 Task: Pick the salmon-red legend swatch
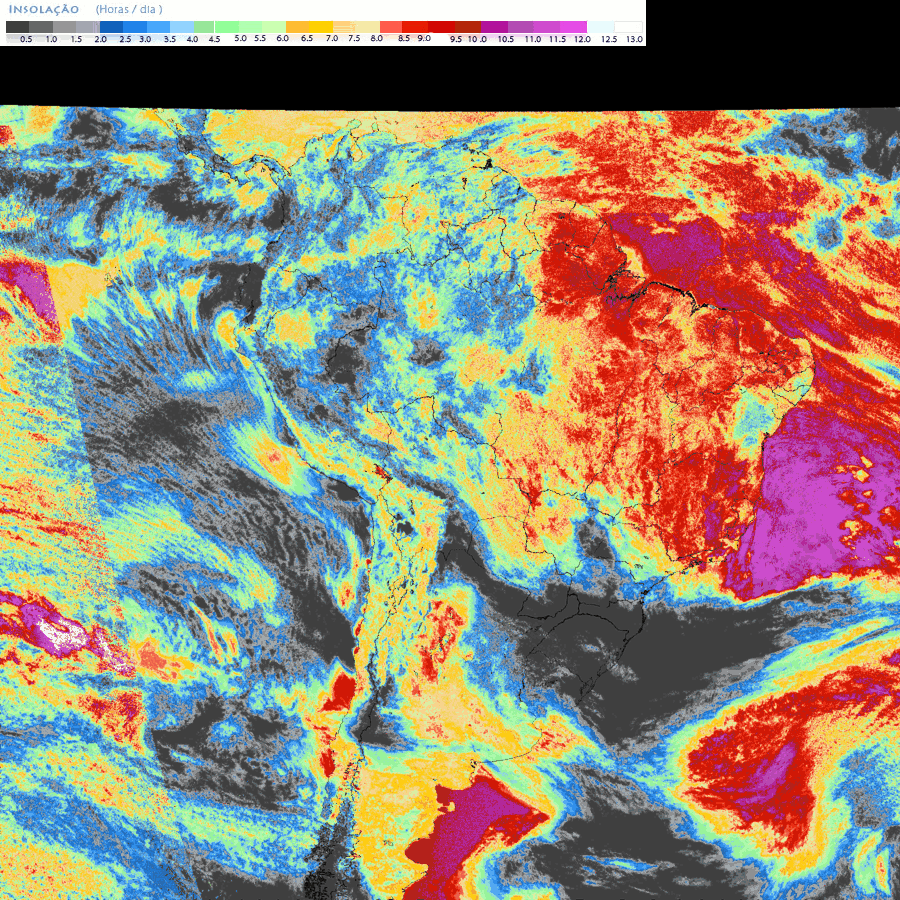pos(391,27)
